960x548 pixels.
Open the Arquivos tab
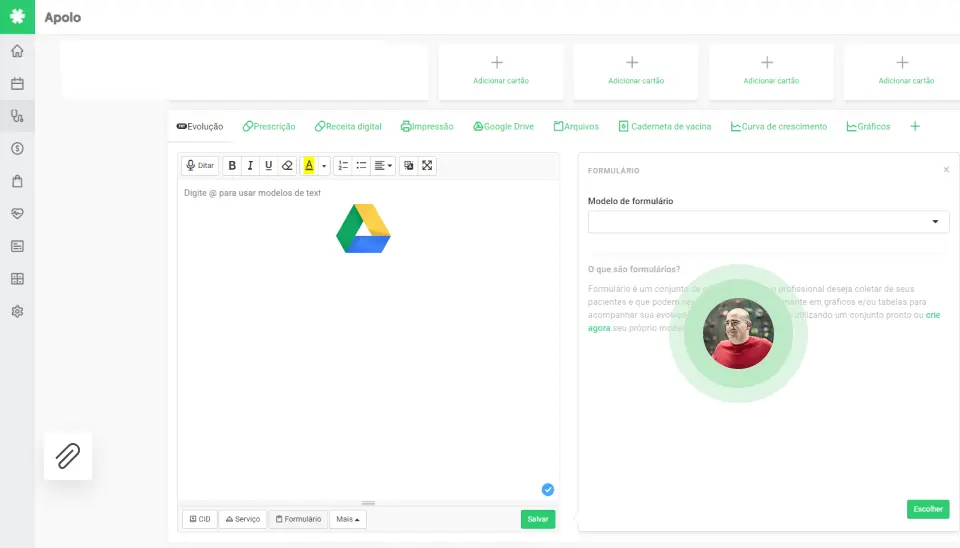[x=576, y=126]
